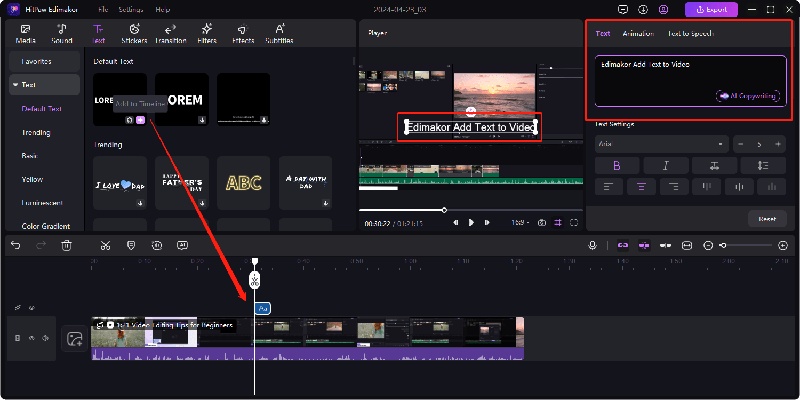Play the video in the player
Image resolution: width=800 pixels, height=400 pixels.
click(471, 223)
